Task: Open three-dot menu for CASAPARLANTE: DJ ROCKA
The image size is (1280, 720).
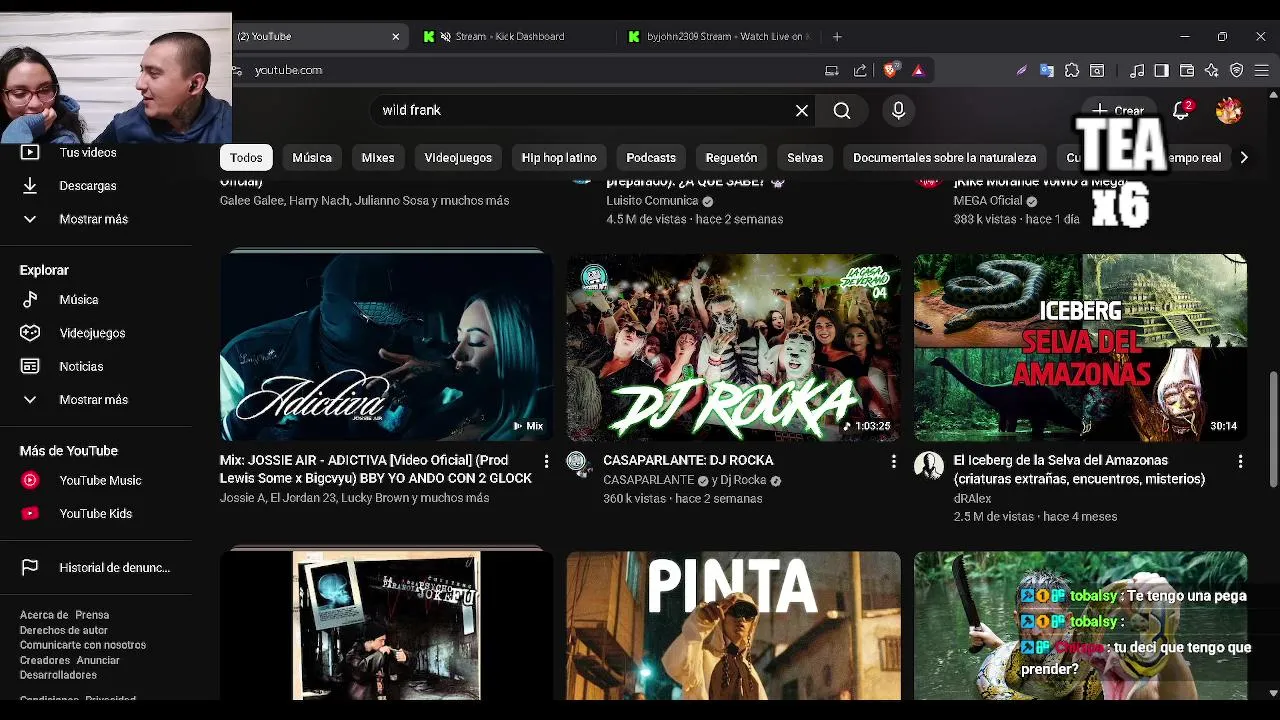Action: [x=893, y=461]
